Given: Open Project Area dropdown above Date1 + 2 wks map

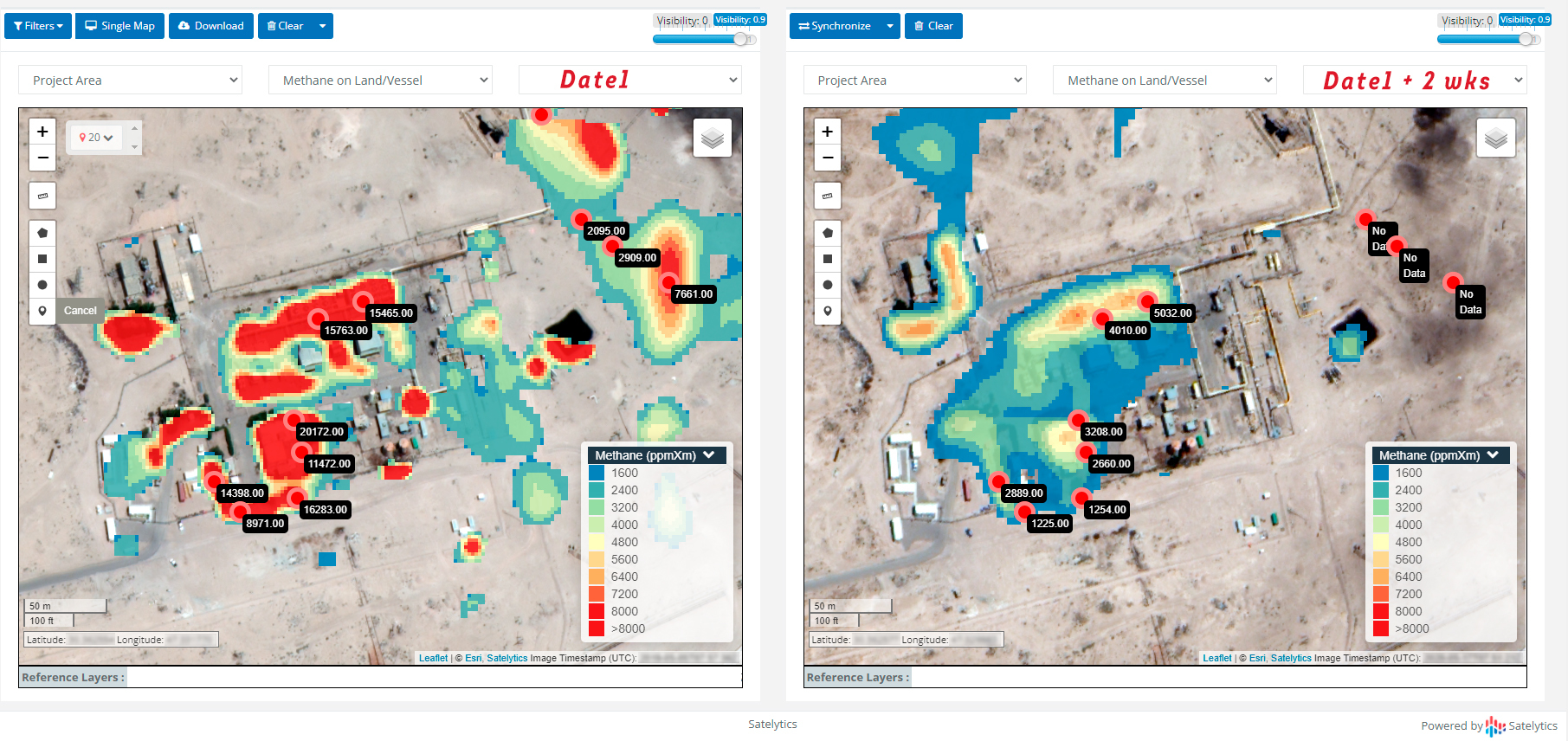Looking at the screenshot, I should pyautogui.click(x=914, y=81).
